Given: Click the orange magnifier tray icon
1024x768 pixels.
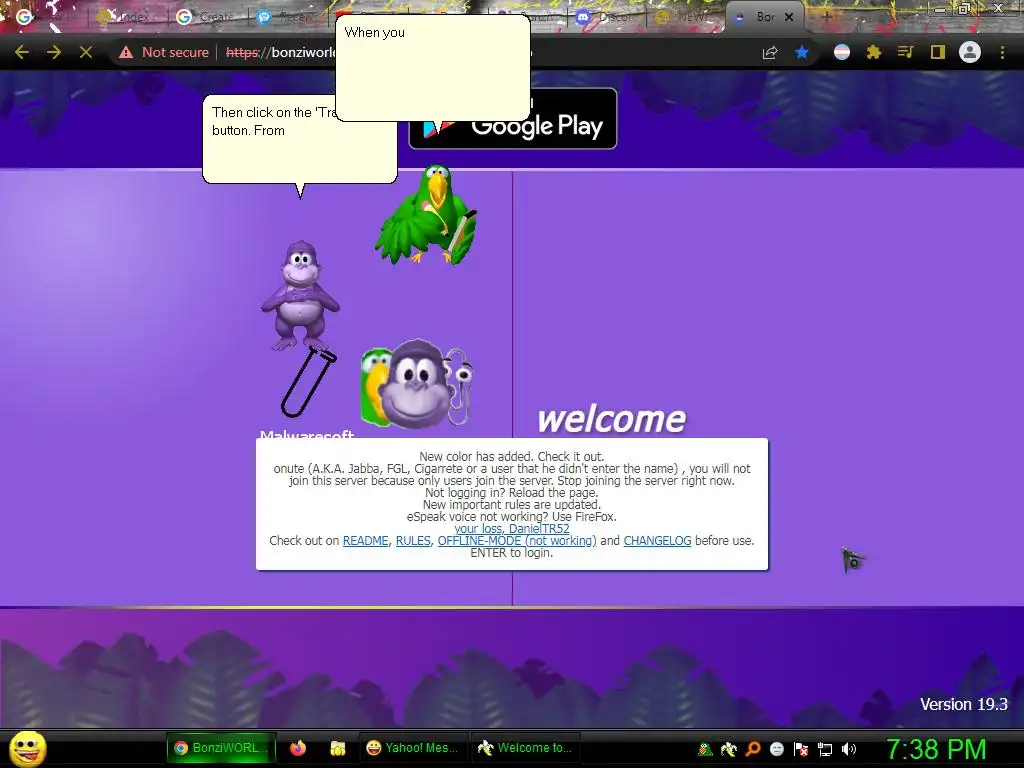Looking at the screenshot, I should pyautogui.click(x=753, y=750).
